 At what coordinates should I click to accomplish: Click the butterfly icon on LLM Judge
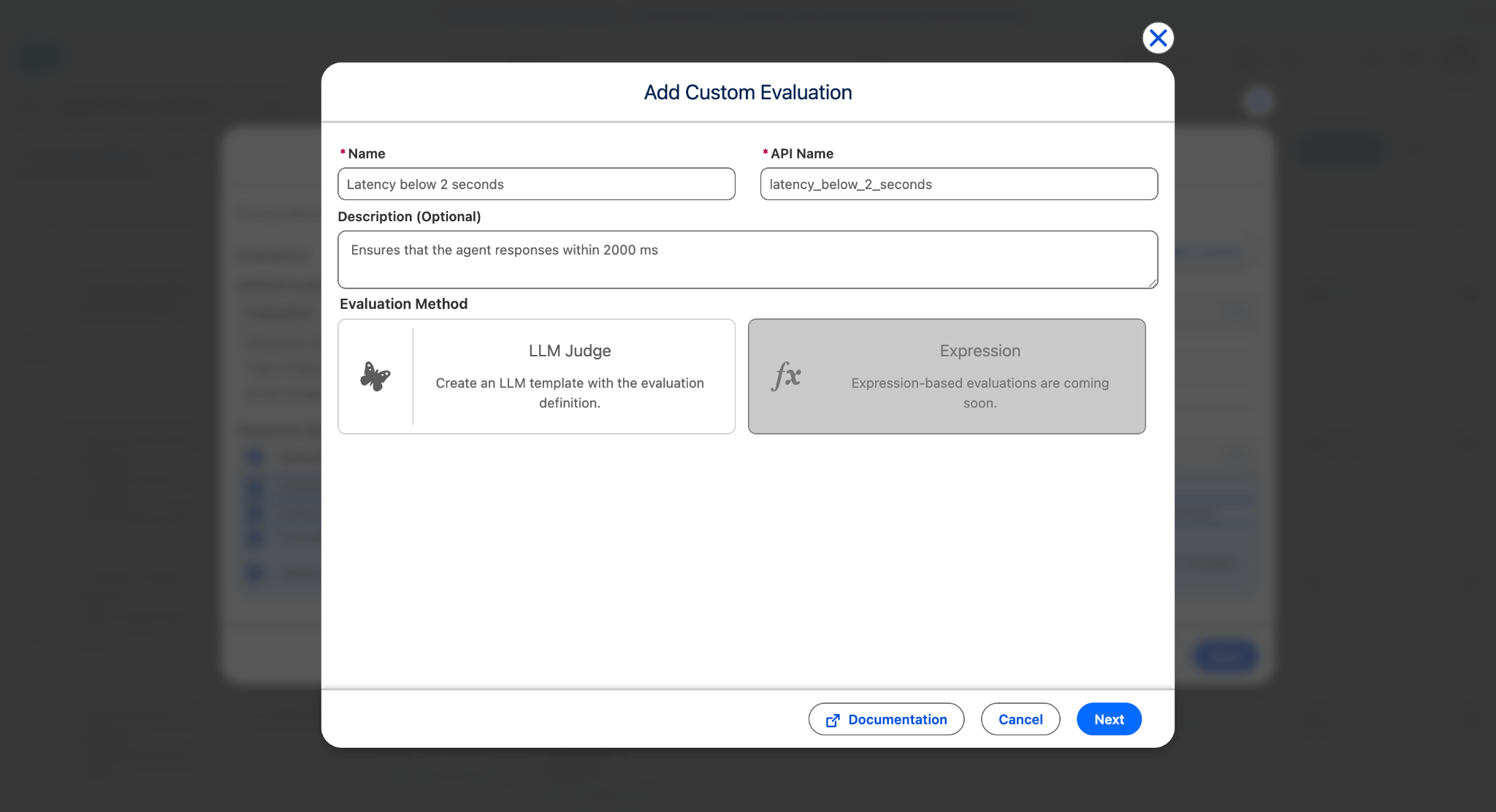click(375, 377)
